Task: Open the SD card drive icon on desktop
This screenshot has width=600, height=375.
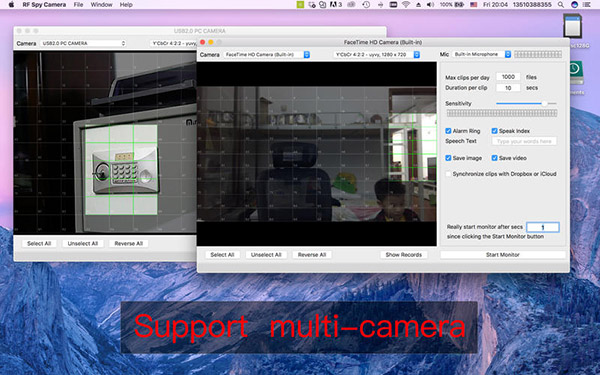Action: (572, 26)
